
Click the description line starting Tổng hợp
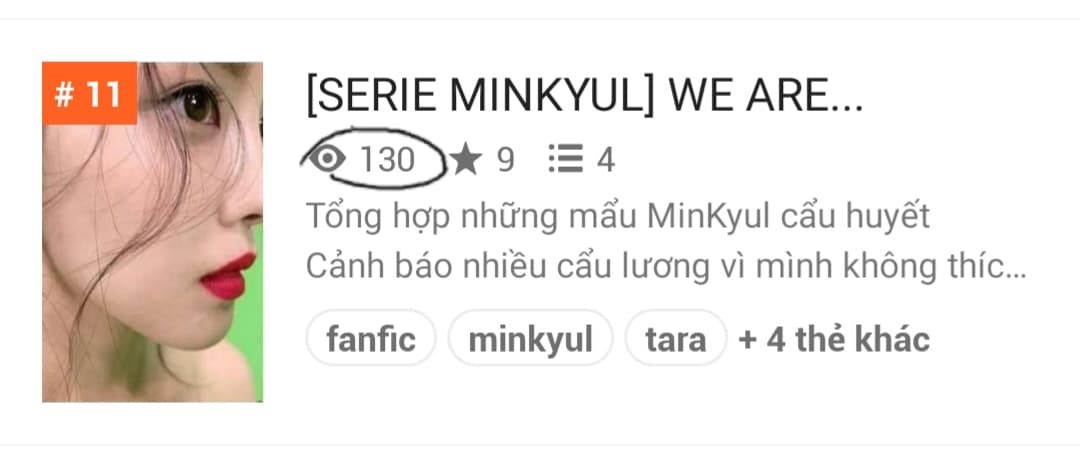(x=618, y=217)
